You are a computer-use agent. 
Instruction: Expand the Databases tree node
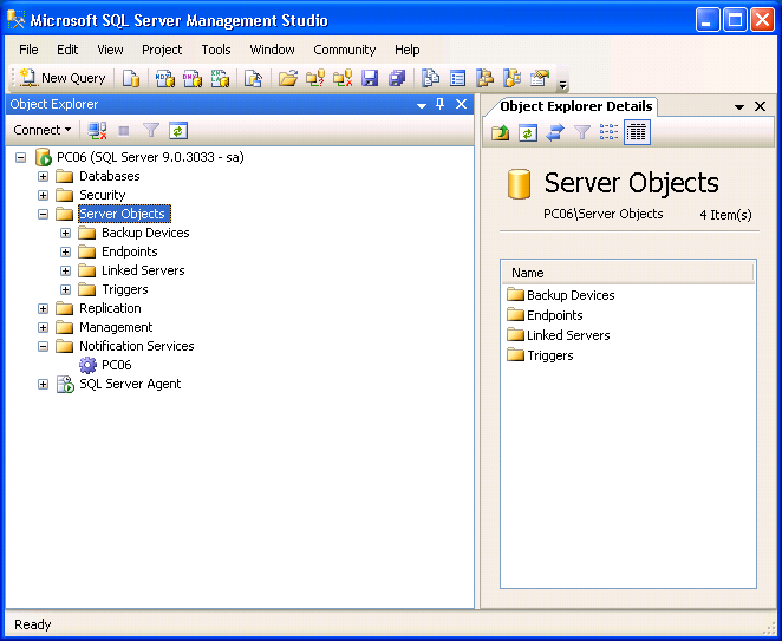[x=43, y=176]
